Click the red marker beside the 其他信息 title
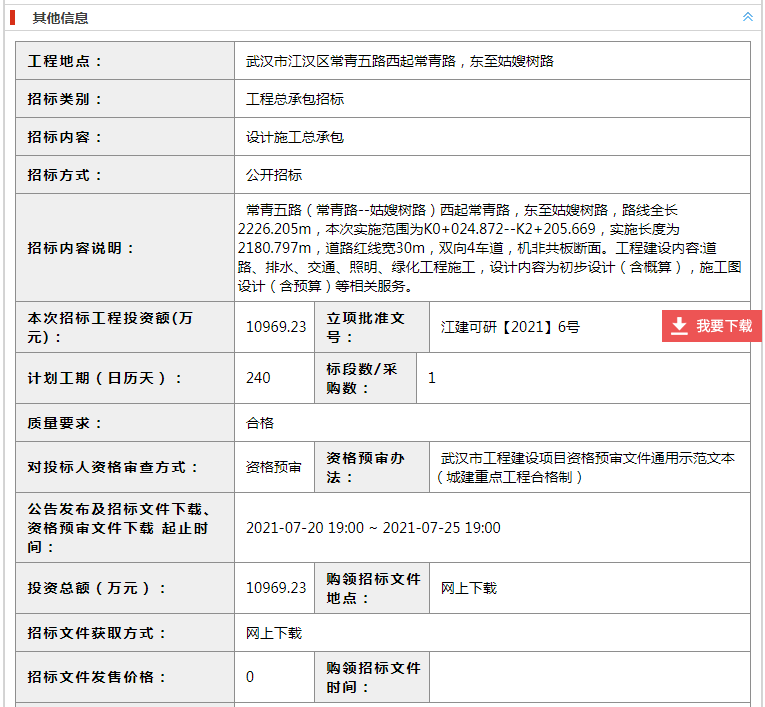765x707 pixels. [x=13, y=17]
